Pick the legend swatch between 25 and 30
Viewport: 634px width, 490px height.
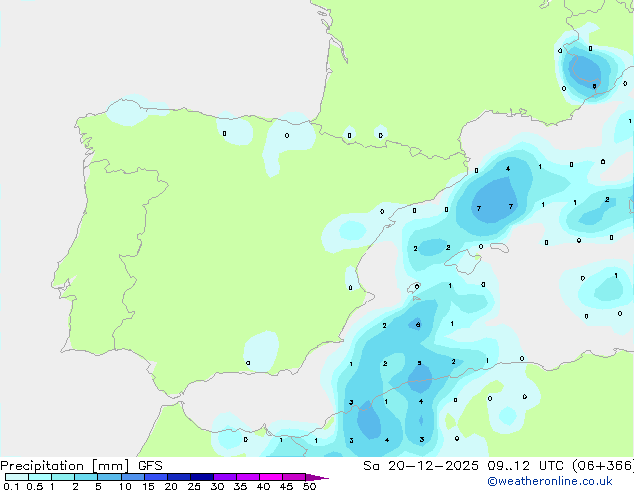point(202,477)
